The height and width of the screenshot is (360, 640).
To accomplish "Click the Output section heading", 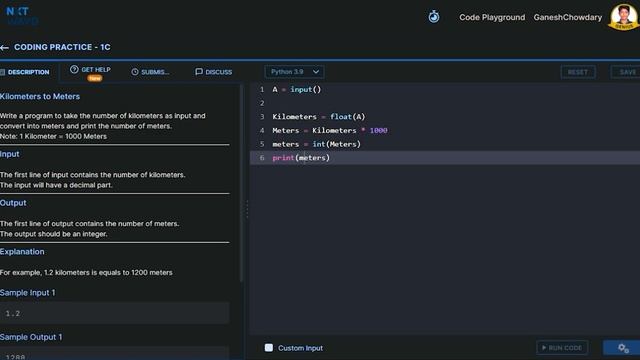I will click(13, 203).
